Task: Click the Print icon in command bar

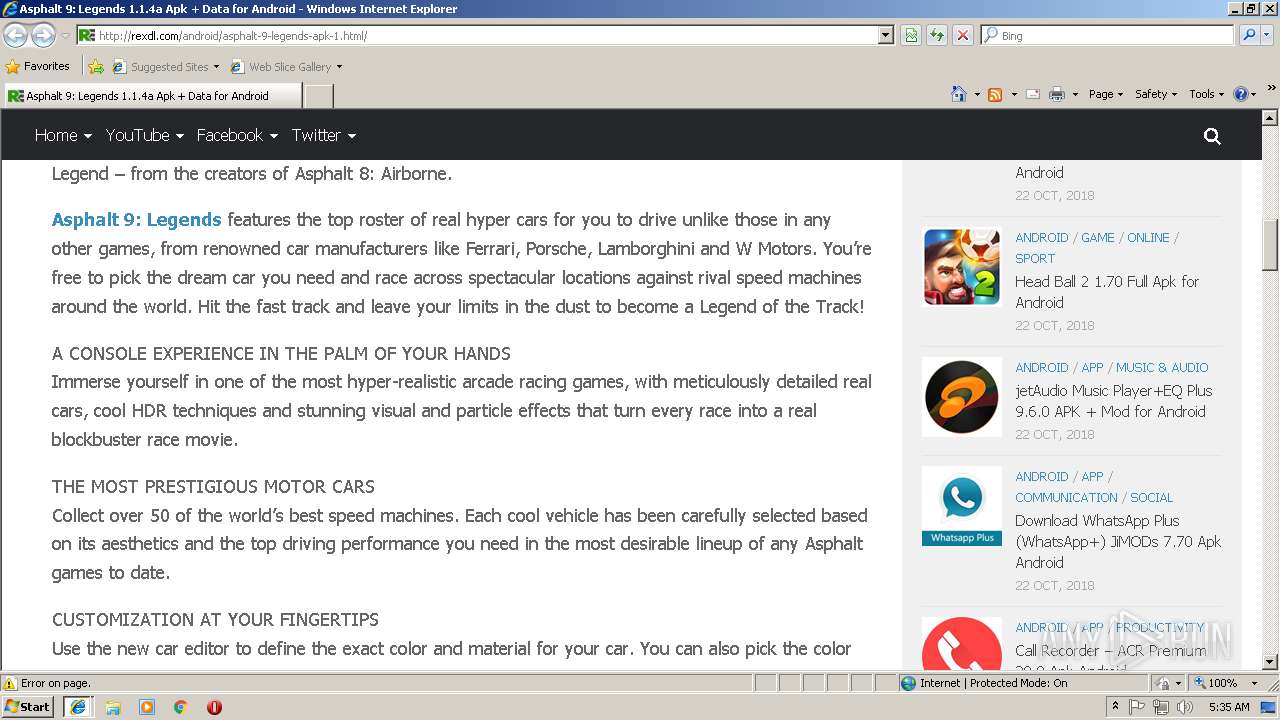Action: tap(1057, 94)
